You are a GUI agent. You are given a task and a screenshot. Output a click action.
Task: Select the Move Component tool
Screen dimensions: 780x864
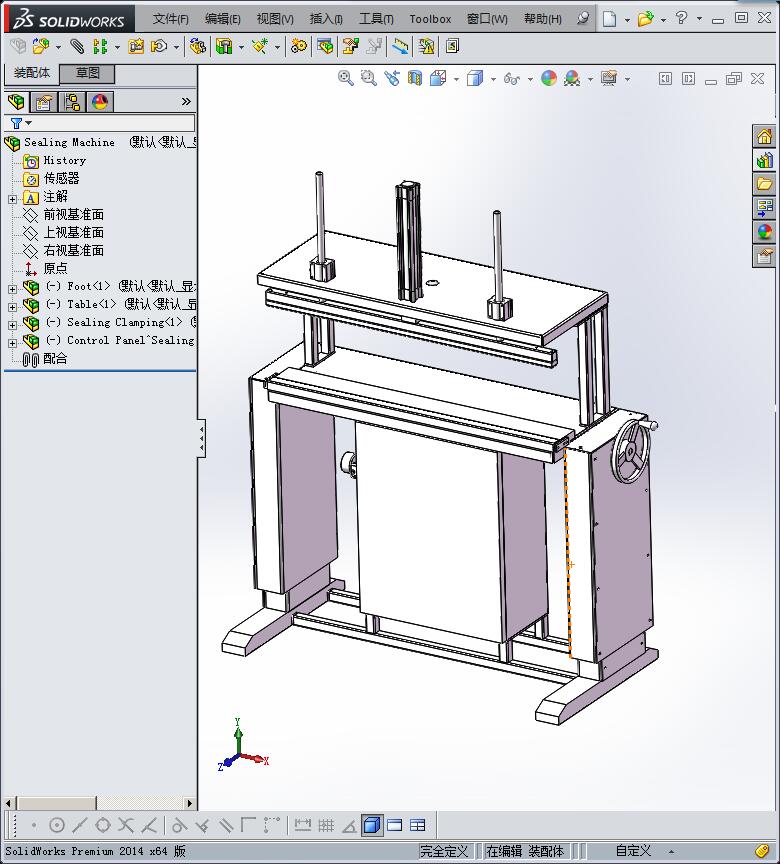pyautogui.click(x=159, y=46)
